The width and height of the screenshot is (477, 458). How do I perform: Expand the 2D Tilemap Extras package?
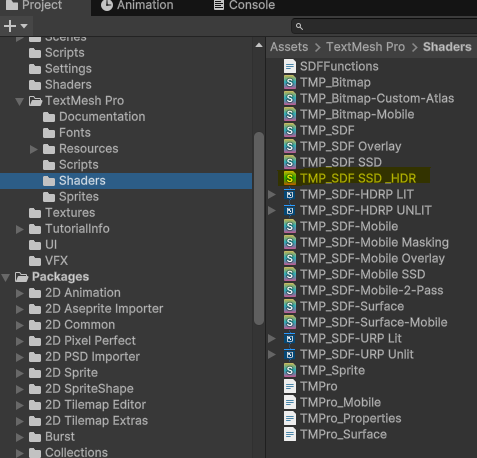20,421
